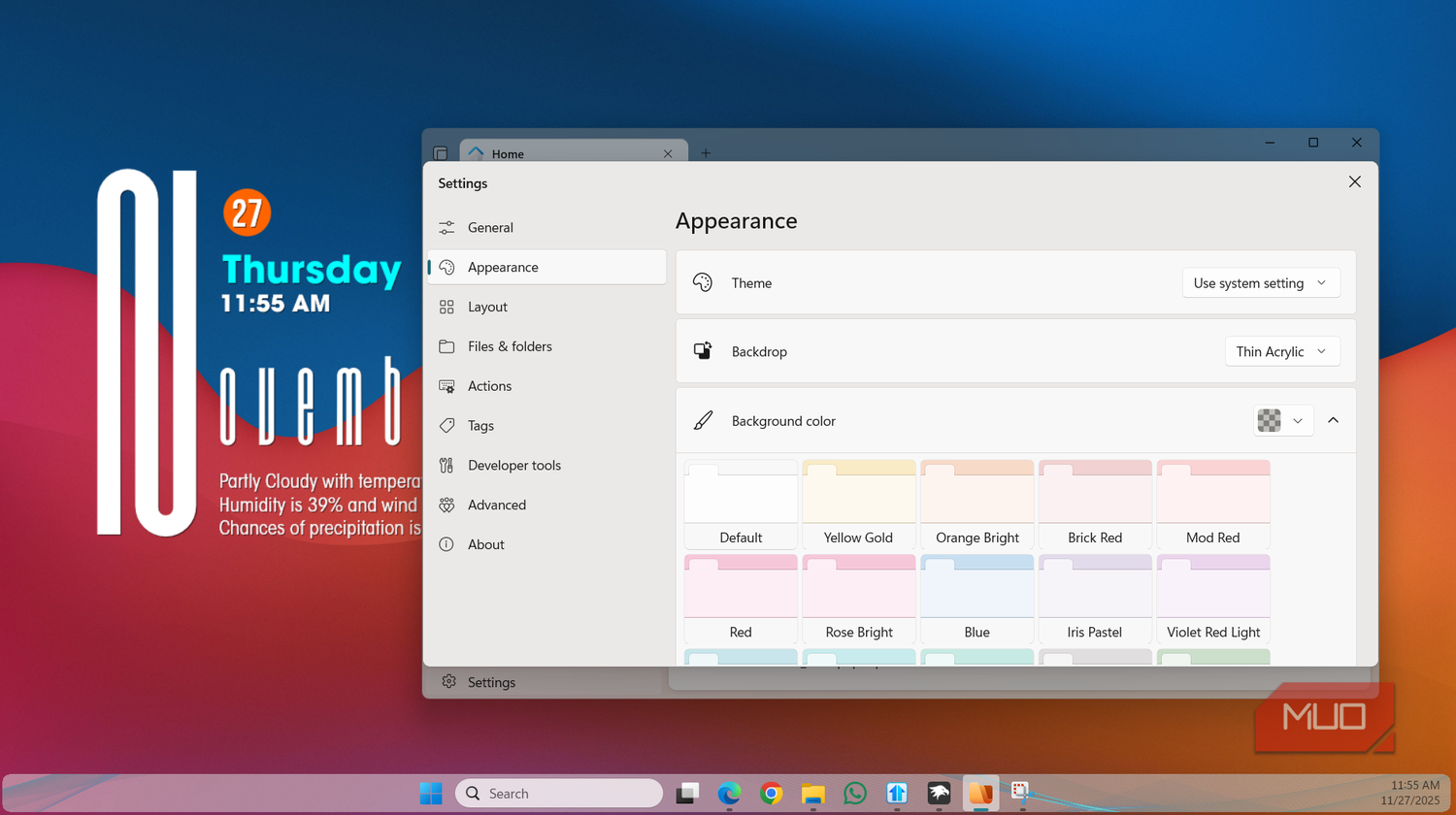The image size is (1456, 815).
Task: Open blue arrows app in taskbar
Action: [x=897, y=794]
